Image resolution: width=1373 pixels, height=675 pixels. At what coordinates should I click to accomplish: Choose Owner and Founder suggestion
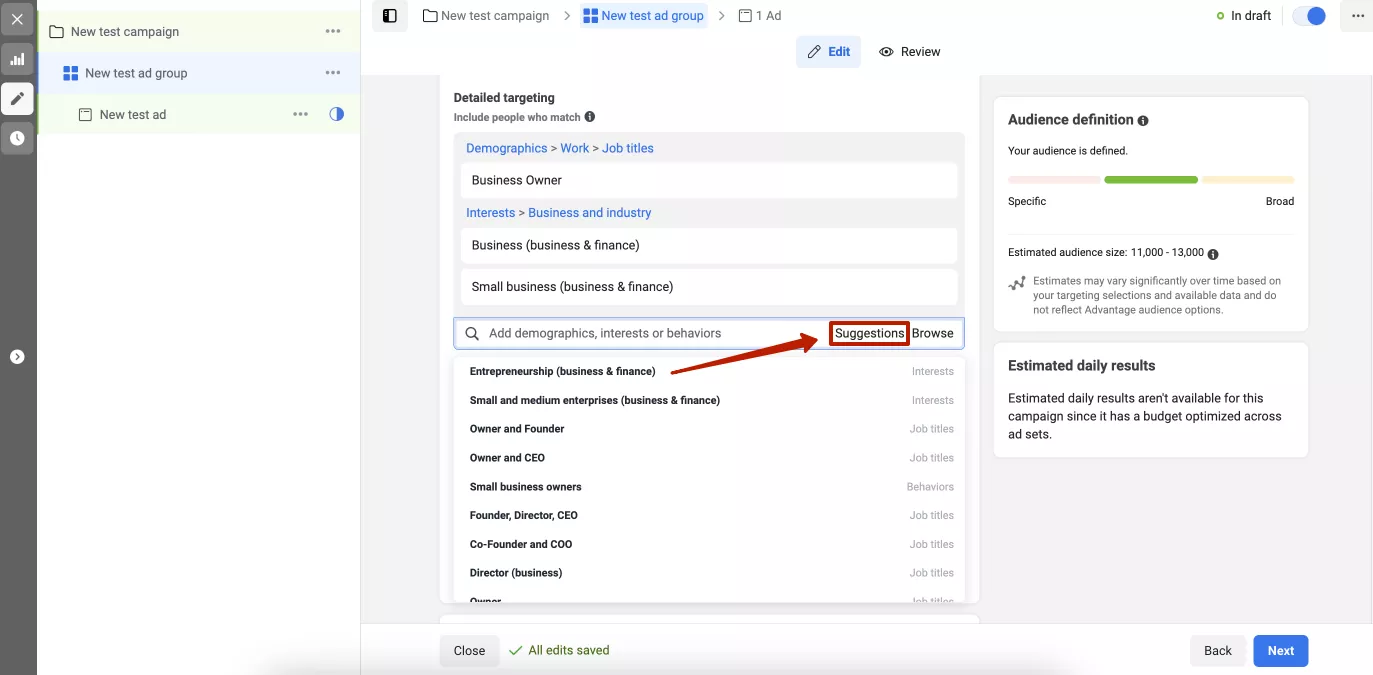[x=709, y=429]
